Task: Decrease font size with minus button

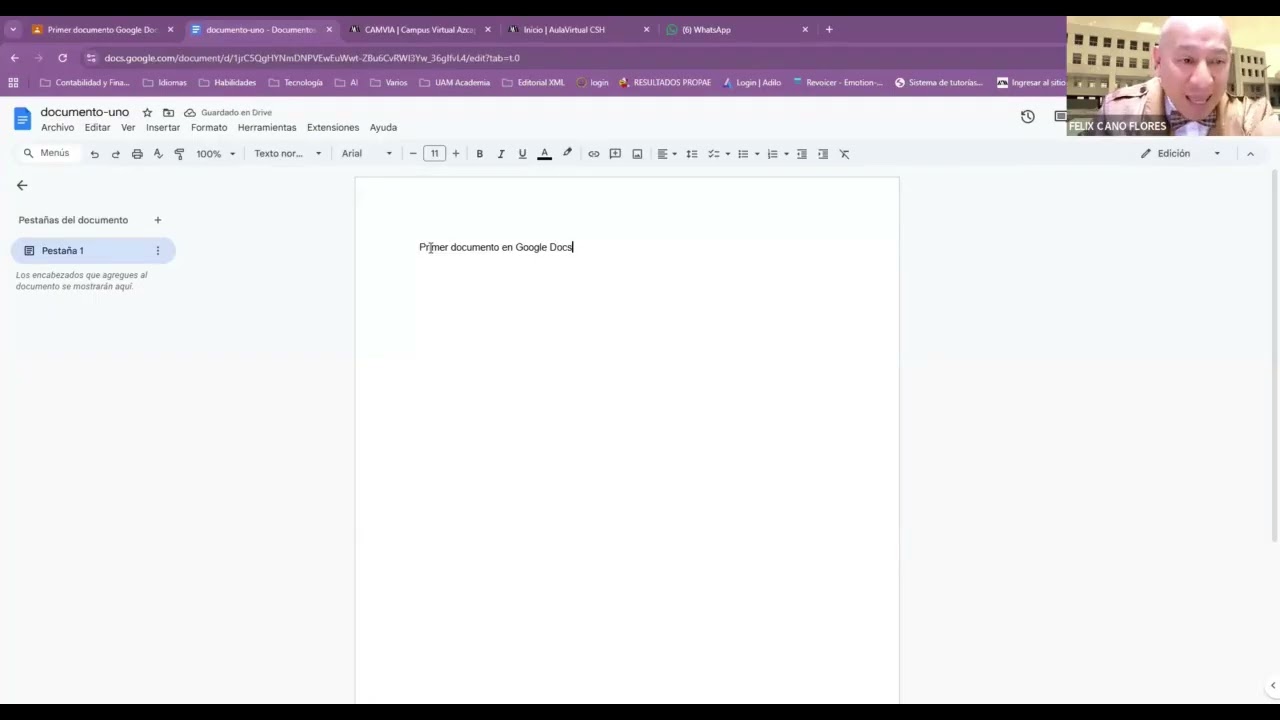Action: 413,154
